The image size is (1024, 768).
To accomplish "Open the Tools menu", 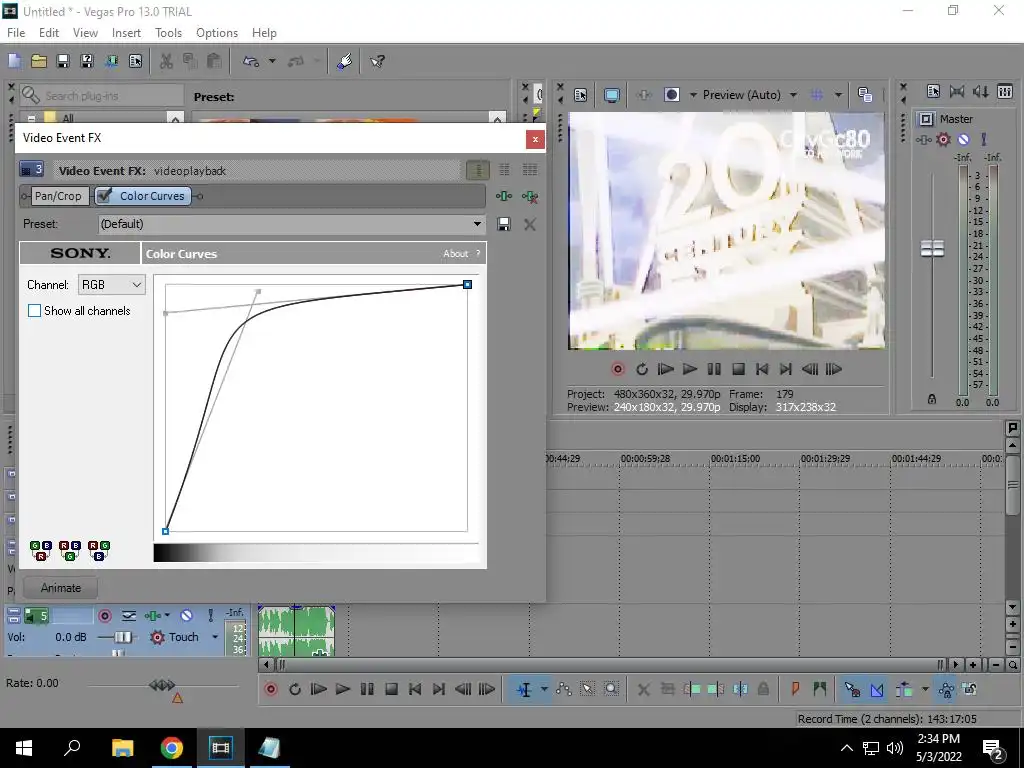I will point(168,33).
